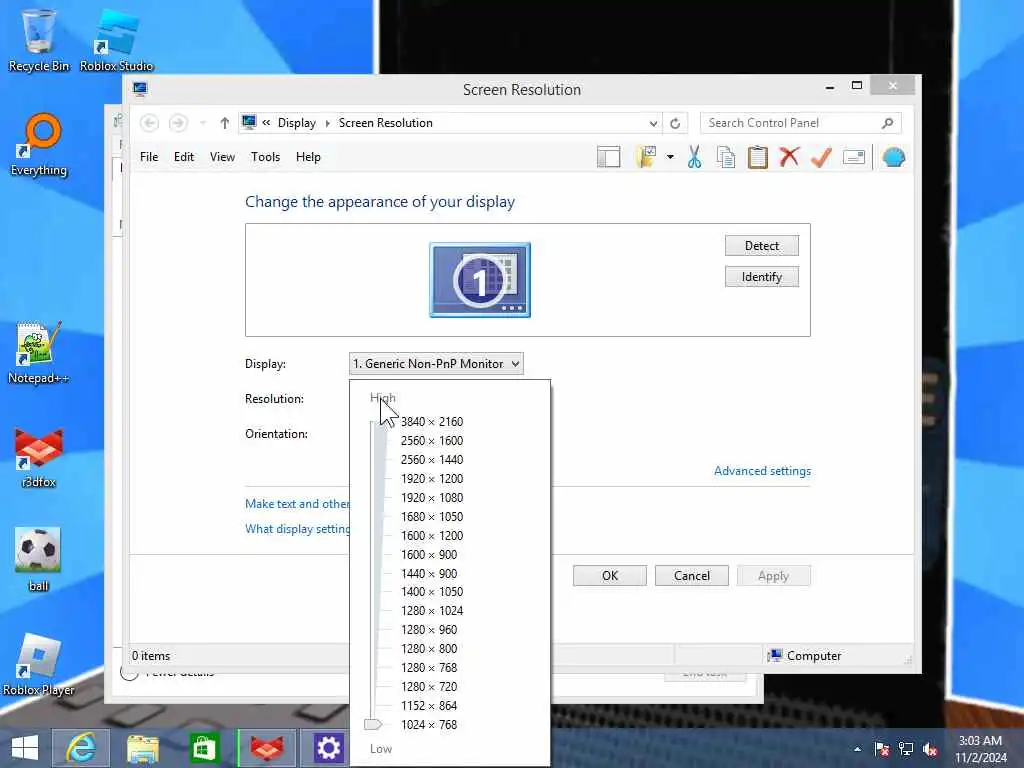Open the Tools menu
Viewport: 1024px width, 768px height.
coord(265,157)
